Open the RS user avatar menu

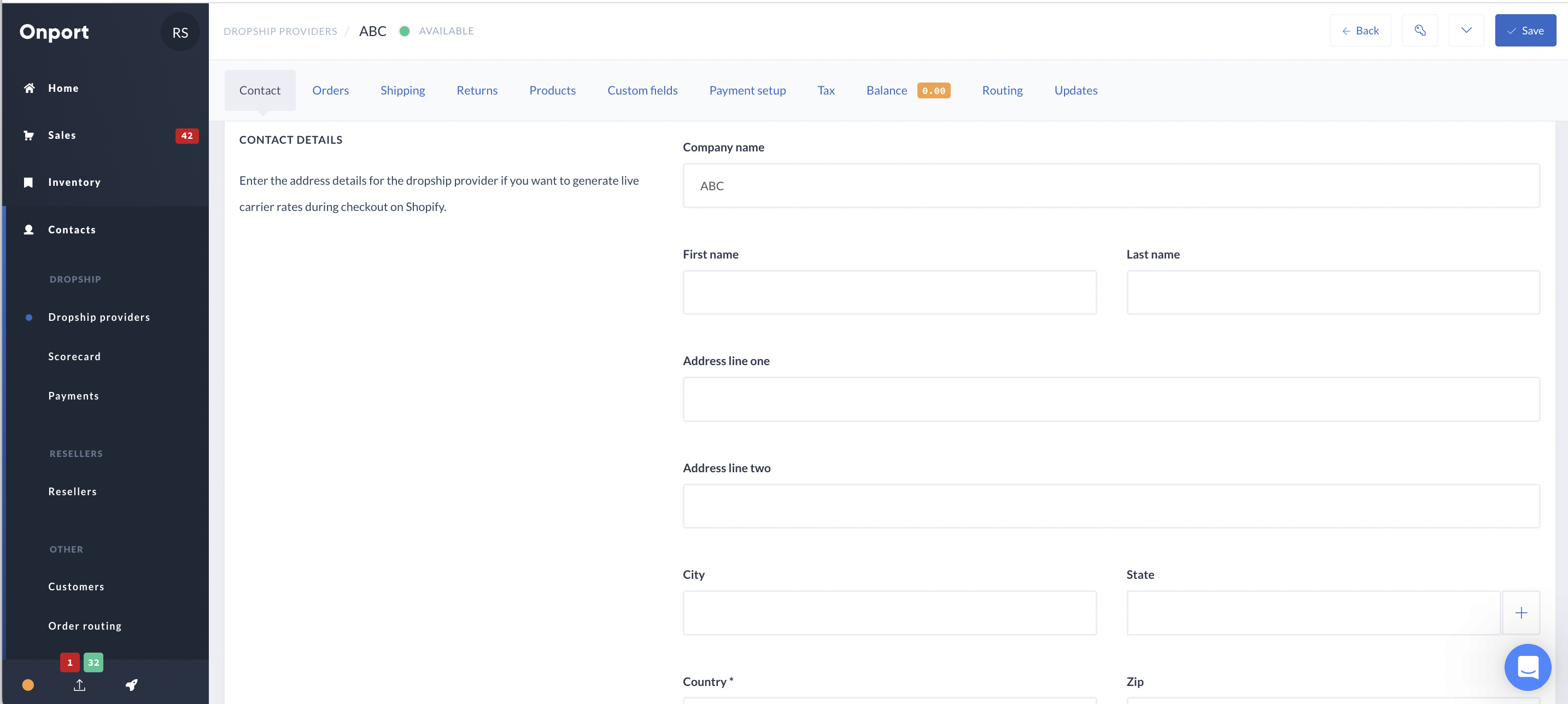point(180,32)
